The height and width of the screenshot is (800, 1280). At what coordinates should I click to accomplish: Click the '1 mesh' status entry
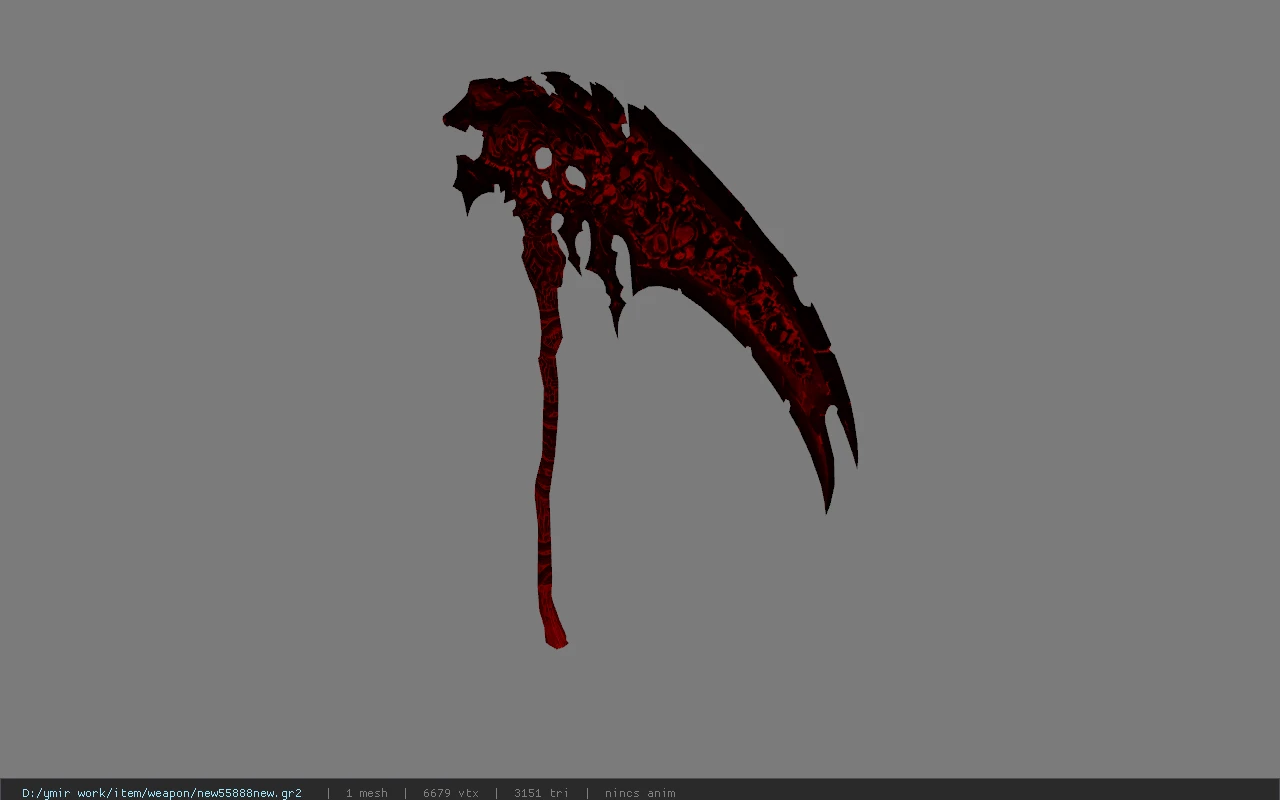[x=367, y=793]
